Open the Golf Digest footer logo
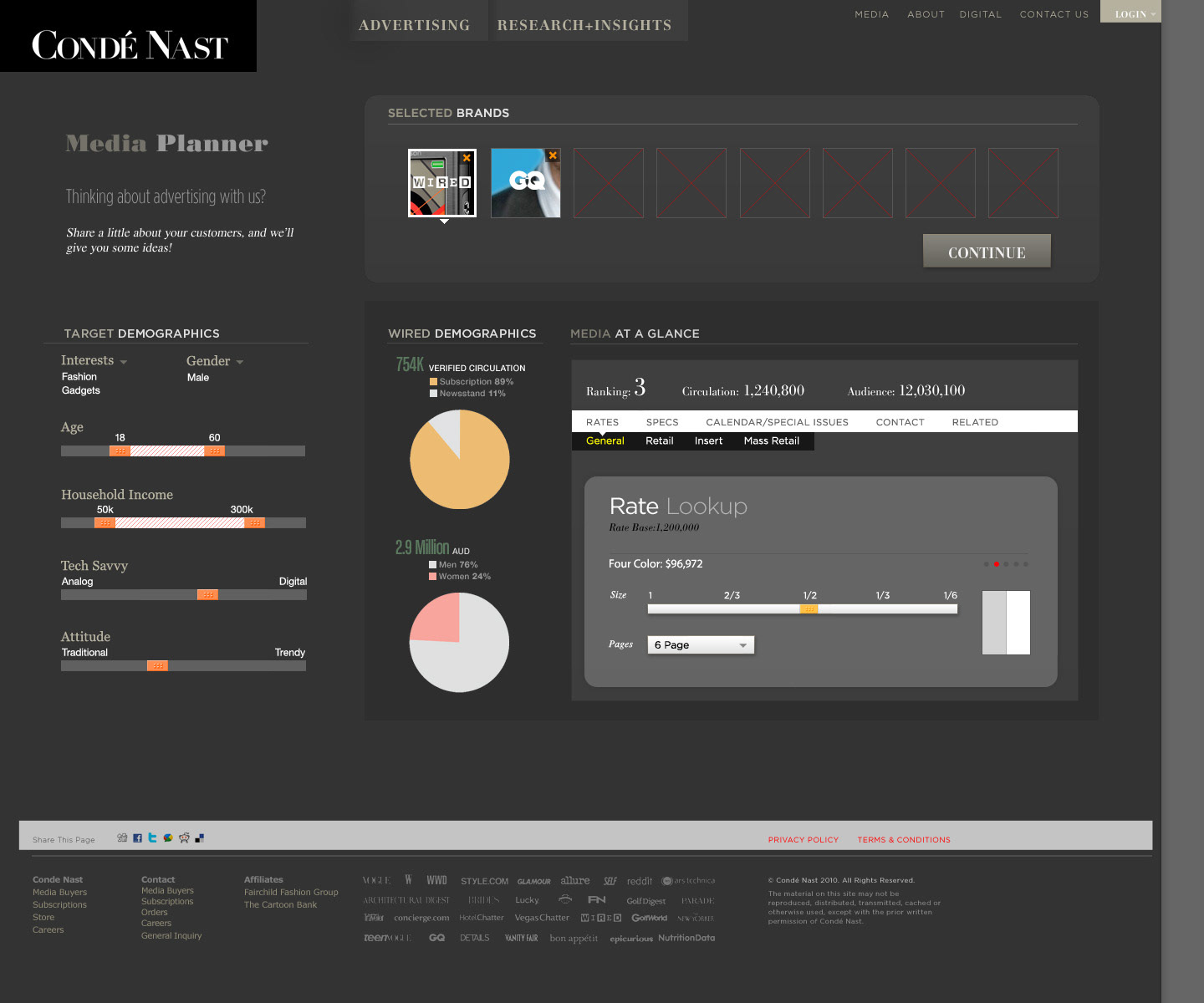1204x1003 pixels. tap(646, 901)
